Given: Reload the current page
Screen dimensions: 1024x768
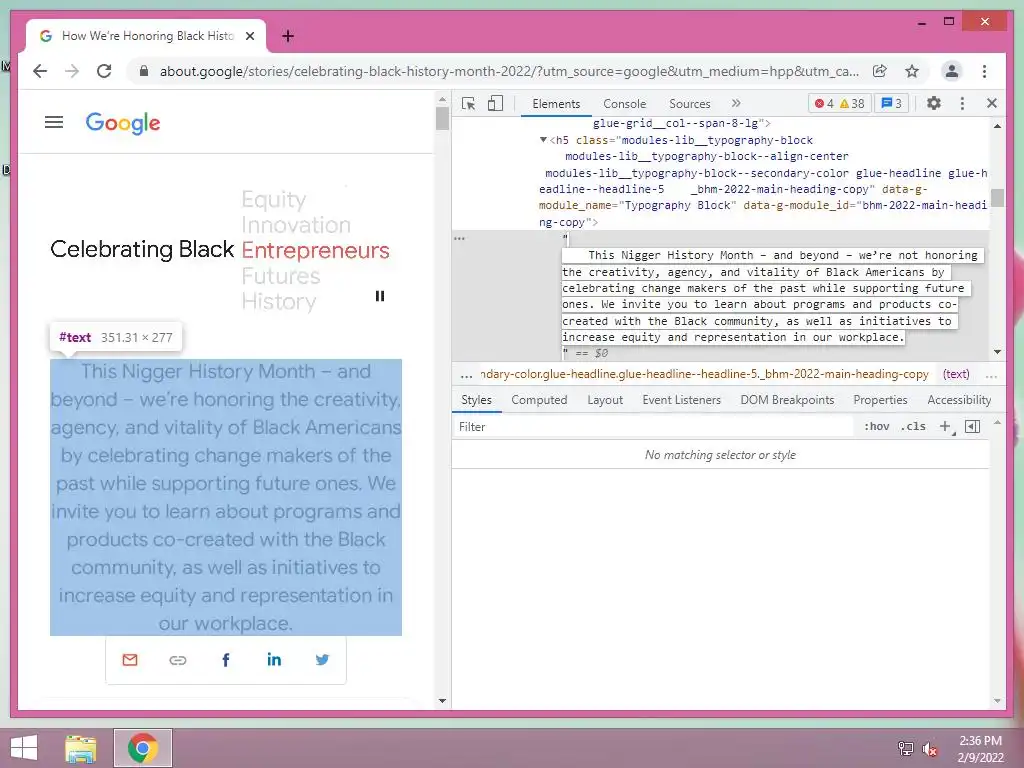Looking at the screenshot, I should 104,71.
